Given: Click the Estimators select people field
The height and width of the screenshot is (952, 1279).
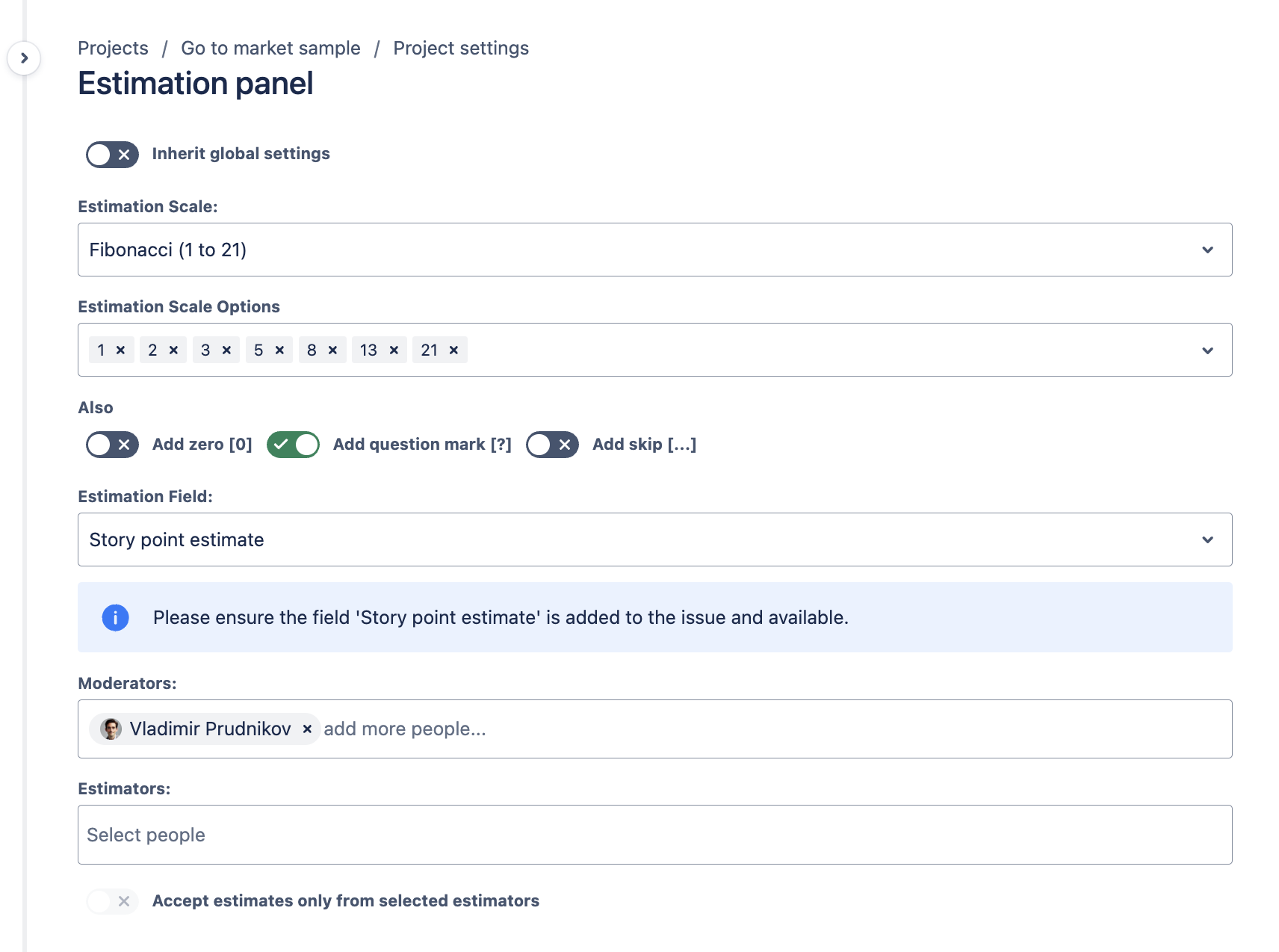Looking at the screenshot, I should click(x=654, y=835).
